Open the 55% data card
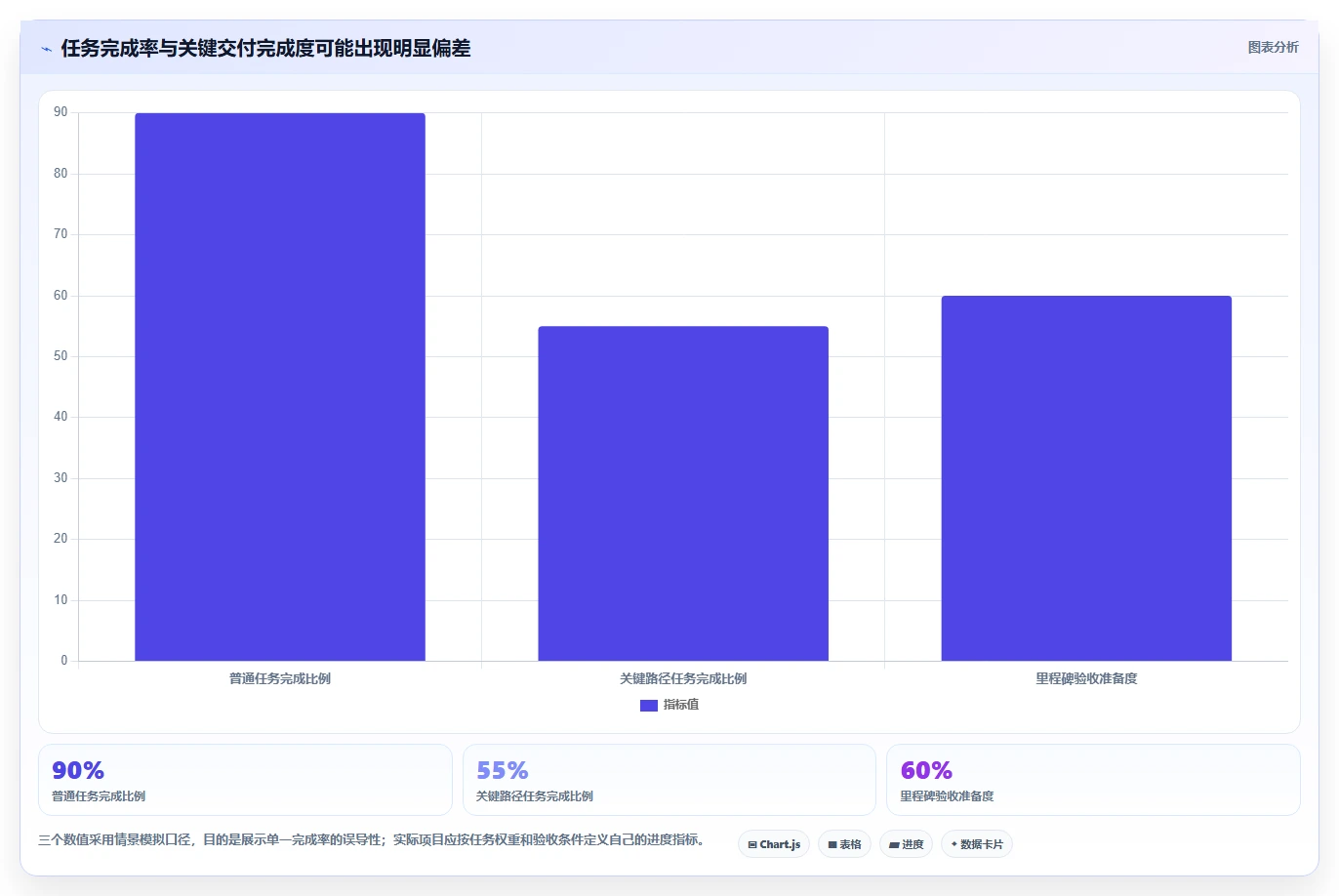The image size is (1339, 896). pos(669,780)
